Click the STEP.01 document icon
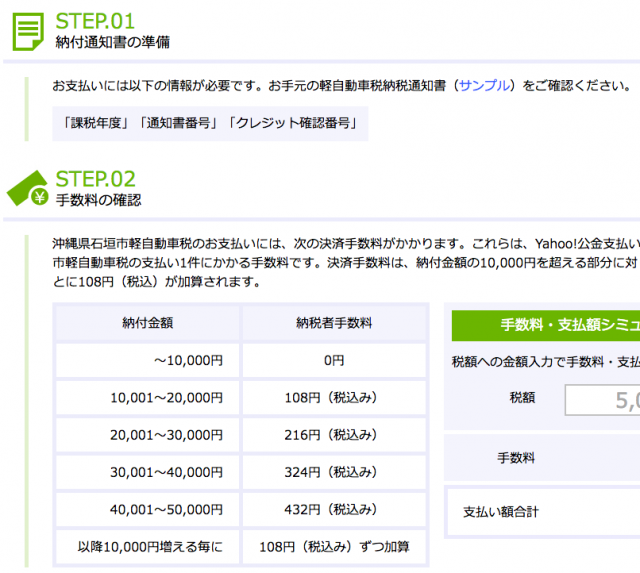 [28, 31]
